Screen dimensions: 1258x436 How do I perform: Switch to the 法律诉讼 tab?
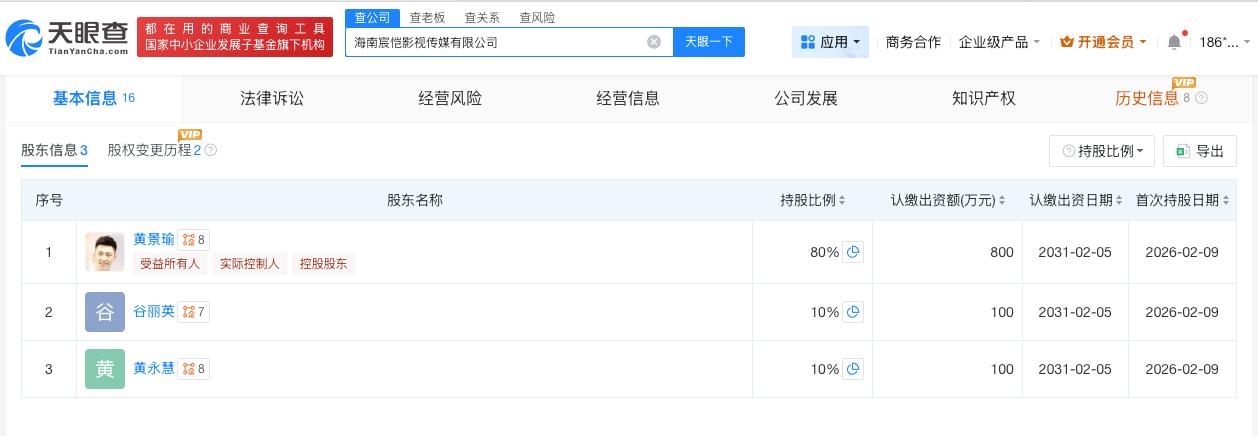pos(272,98)
